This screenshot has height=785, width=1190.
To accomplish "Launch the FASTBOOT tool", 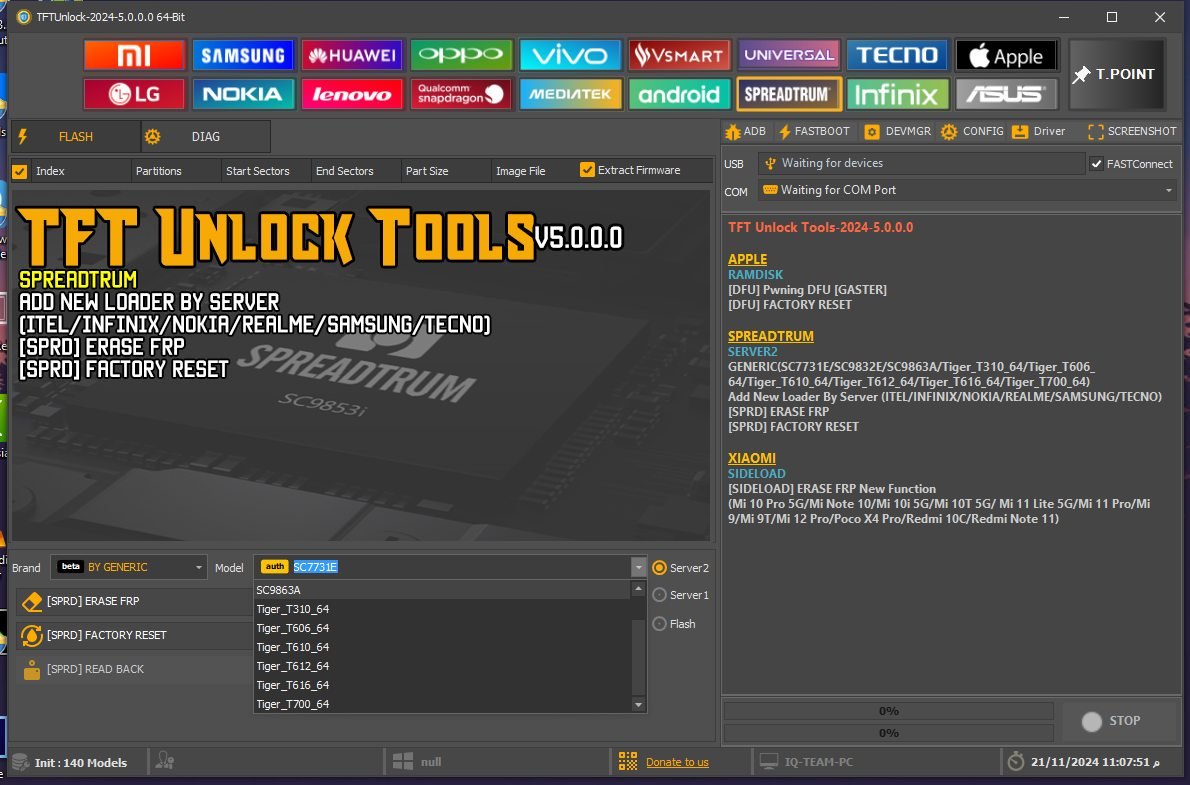I will (x=814, y=131).
